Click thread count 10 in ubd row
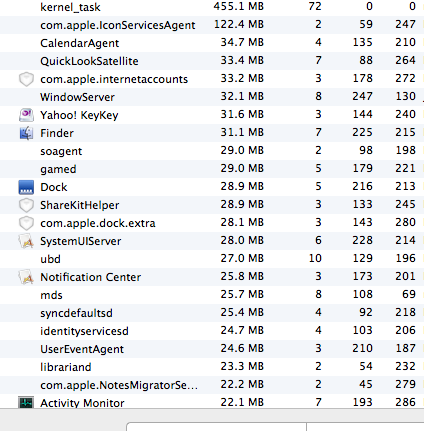This screenshot has width=424, height=431. (x=315, y=258)
